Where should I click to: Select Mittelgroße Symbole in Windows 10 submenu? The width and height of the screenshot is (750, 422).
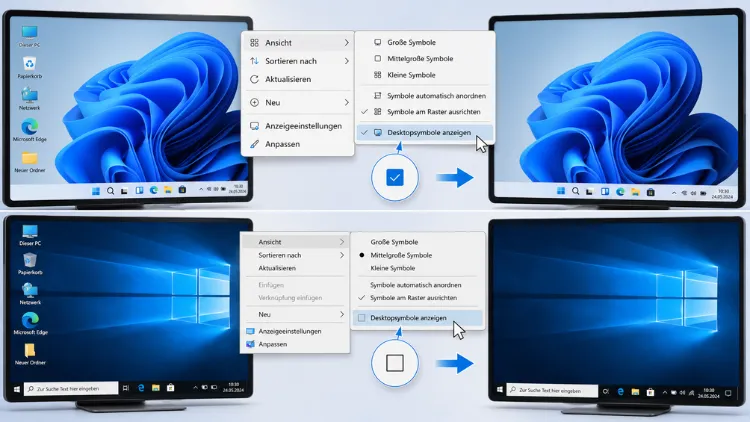(x=418, y=255)
